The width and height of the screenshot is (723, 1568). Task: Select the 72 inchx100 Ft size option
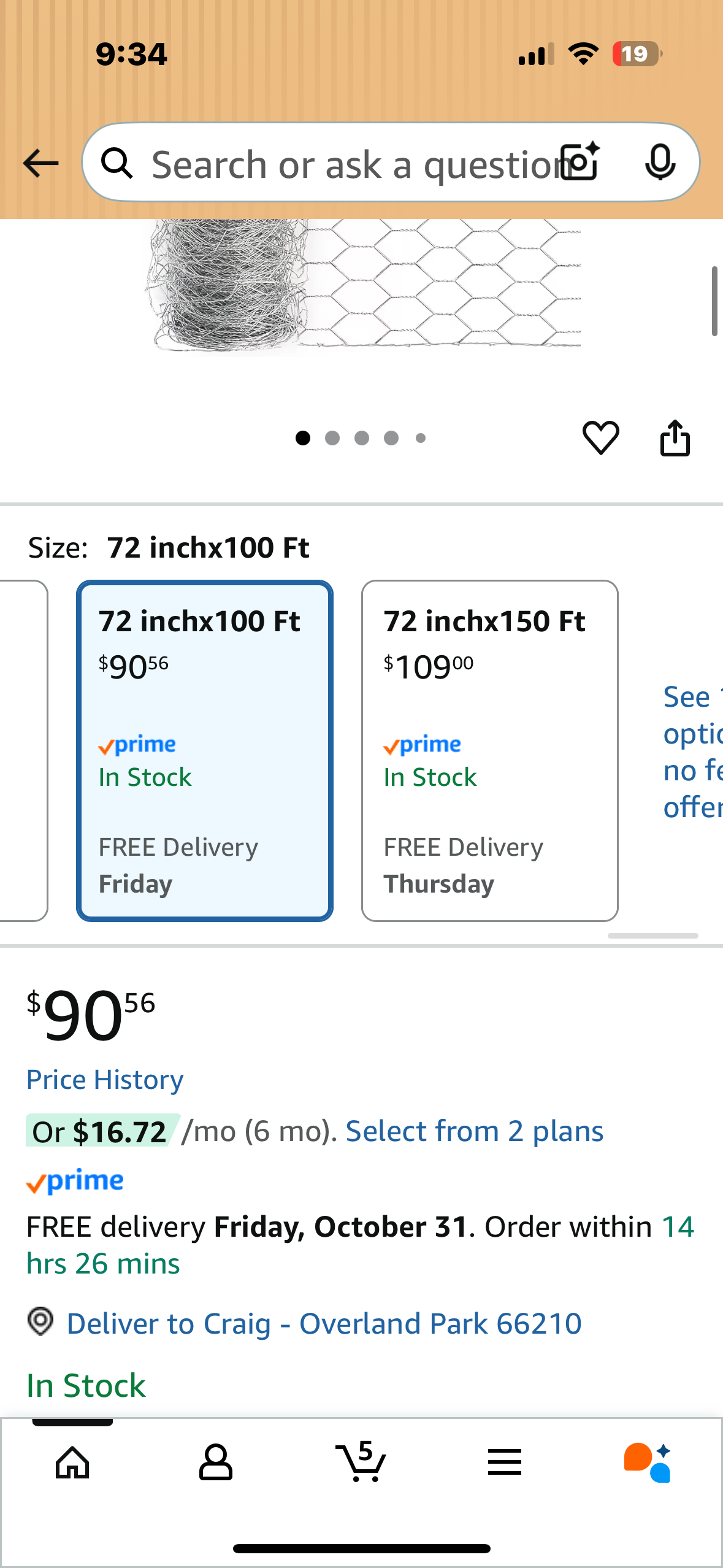pos(205,750)
